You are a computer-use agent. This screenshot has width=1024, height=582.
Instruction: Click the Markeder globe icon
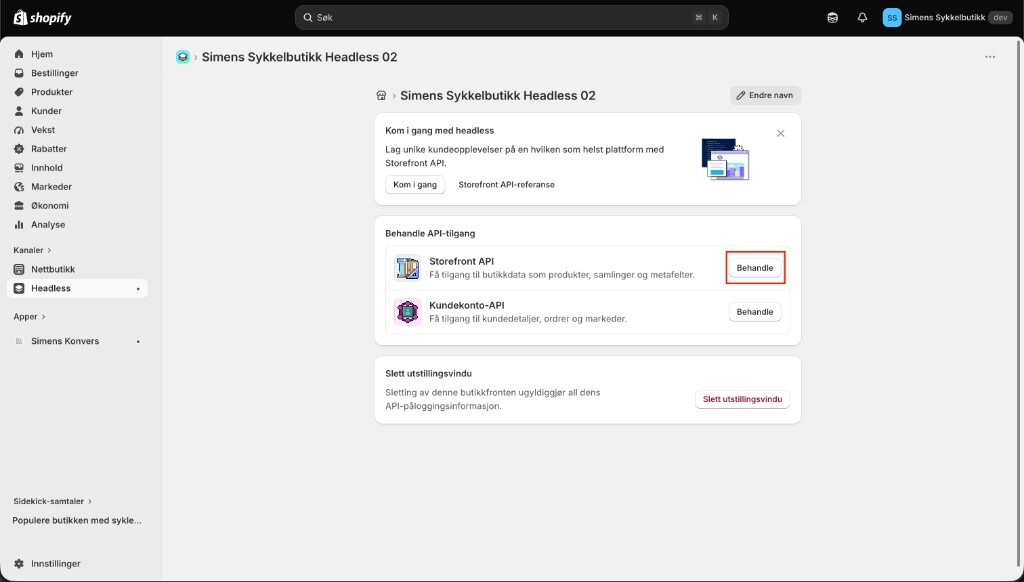19,187
